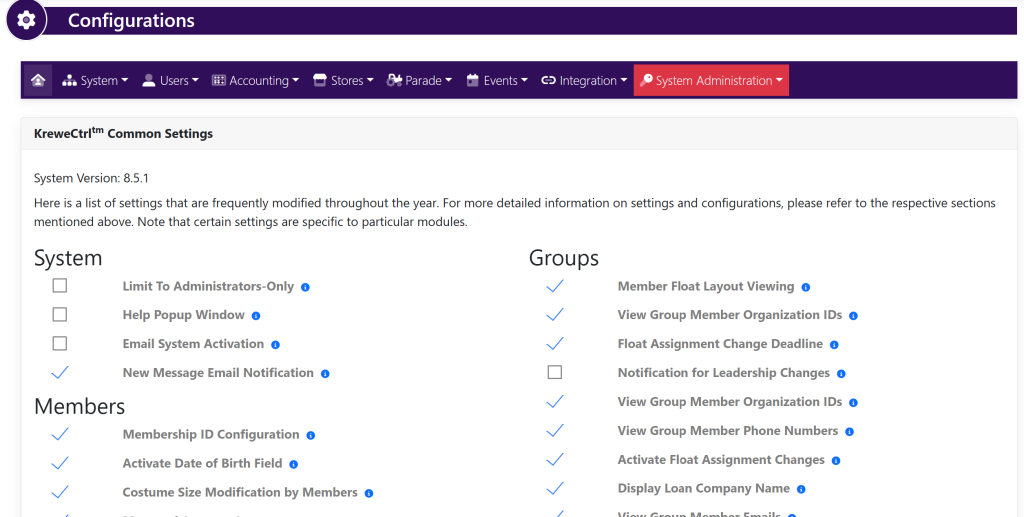The height and width of the screenshot is (517, 1024).
Task: View info about Float Assignment Change Deadline
Action: [x=834, y=345]
